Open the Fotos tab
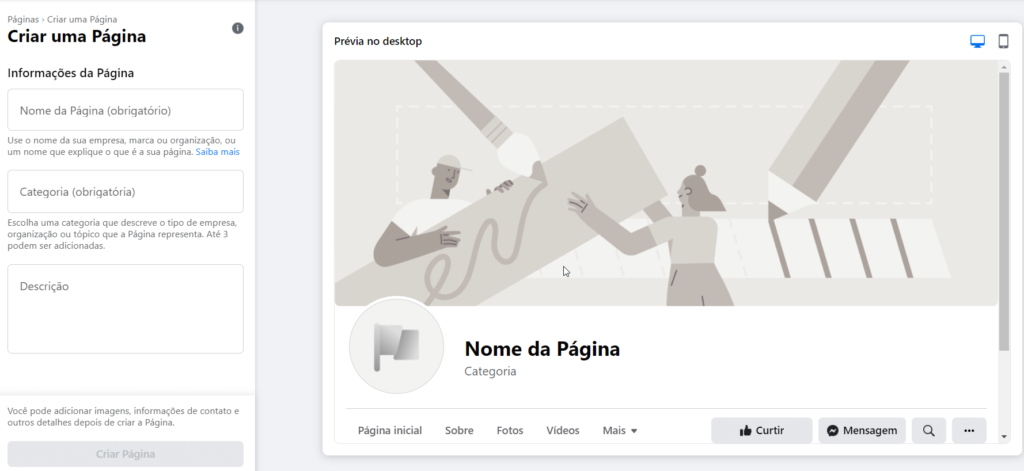 510,430
